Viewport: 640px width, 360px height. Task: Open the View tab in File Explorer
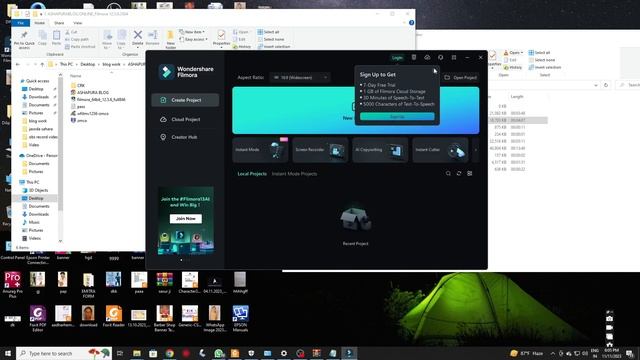click(78, 23)
